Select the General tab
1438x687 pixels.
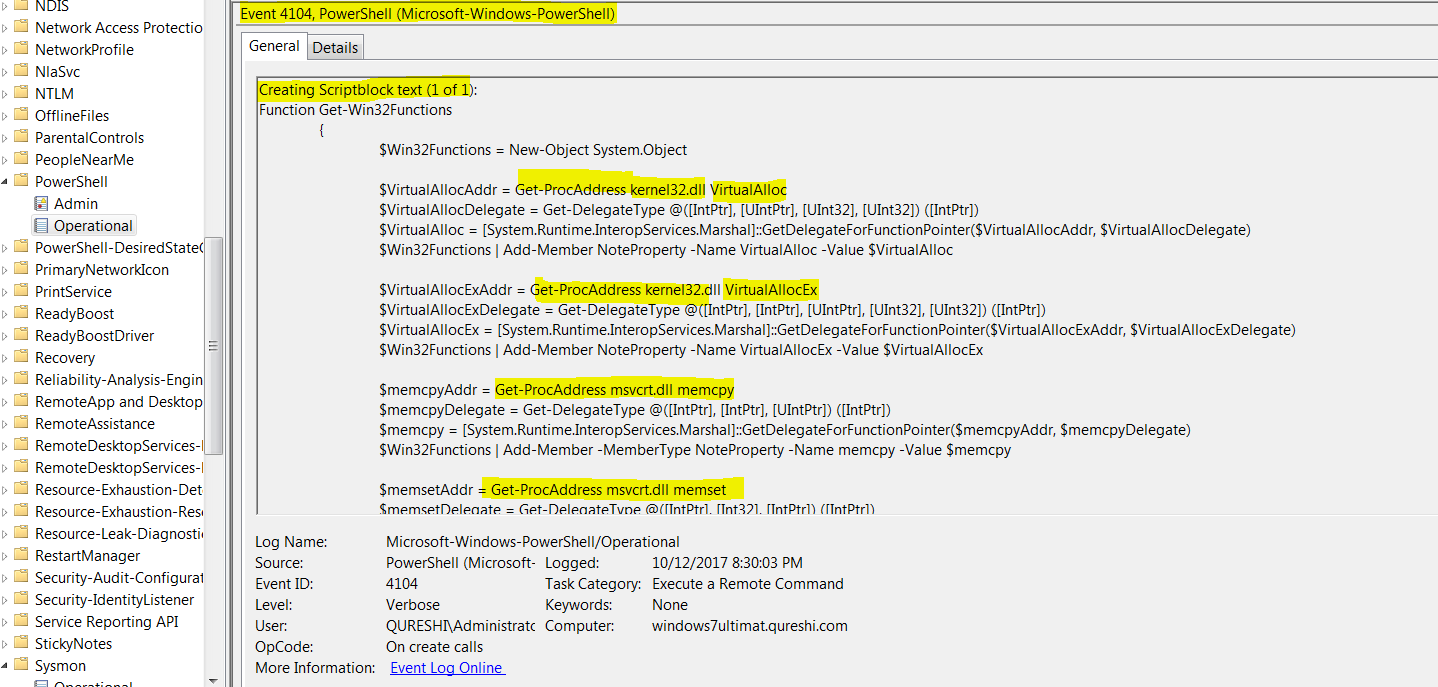(x=273, y=46)
